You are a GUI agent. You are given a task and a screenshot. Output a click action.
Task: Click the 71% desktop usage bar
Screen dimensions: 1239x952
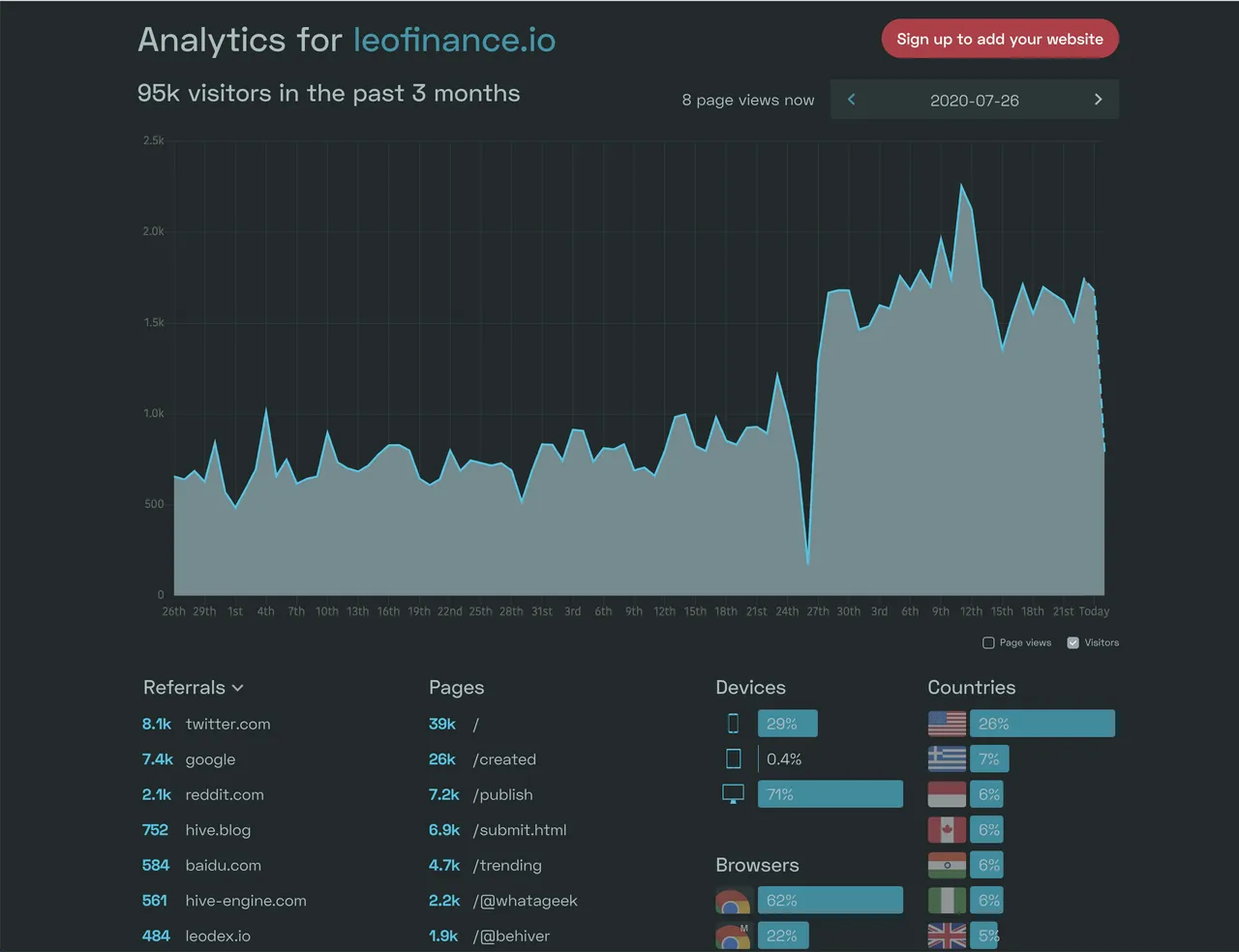coord(831,794)
